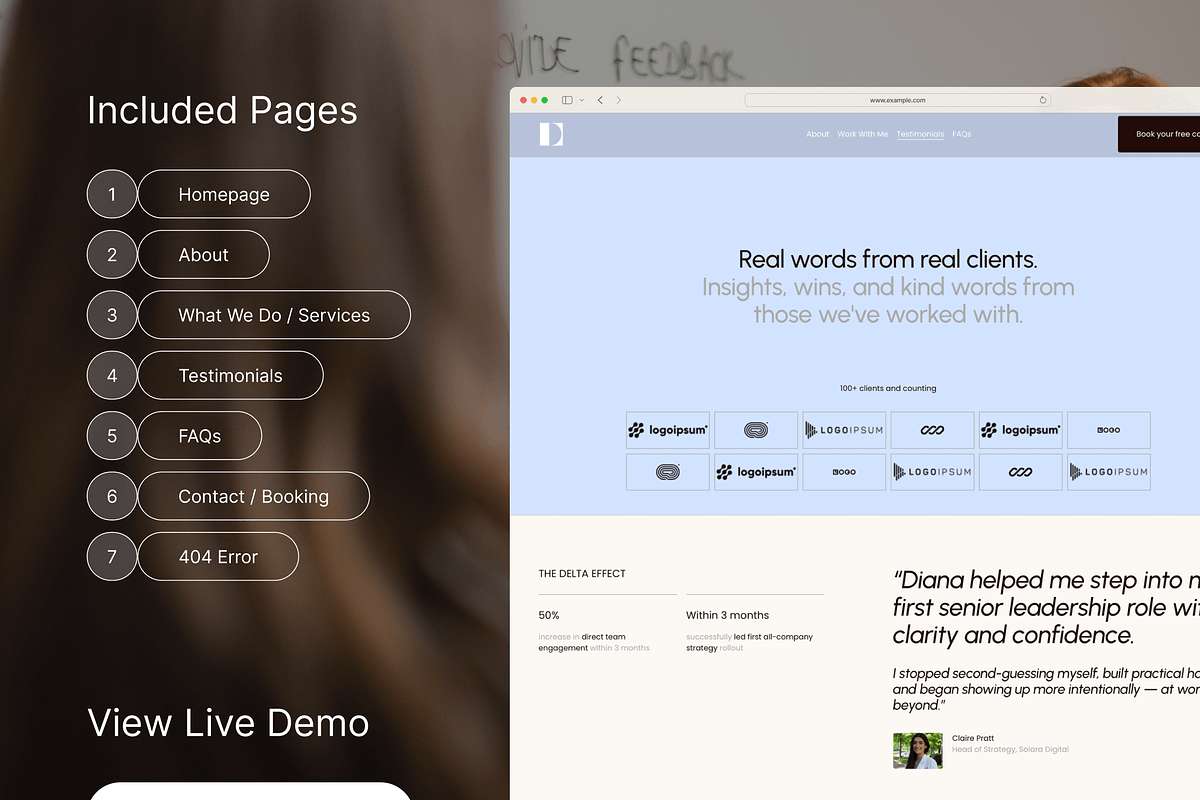Open the About nav link
Image resolution: width=1200 pixels, height=800 pixels.
818,134
